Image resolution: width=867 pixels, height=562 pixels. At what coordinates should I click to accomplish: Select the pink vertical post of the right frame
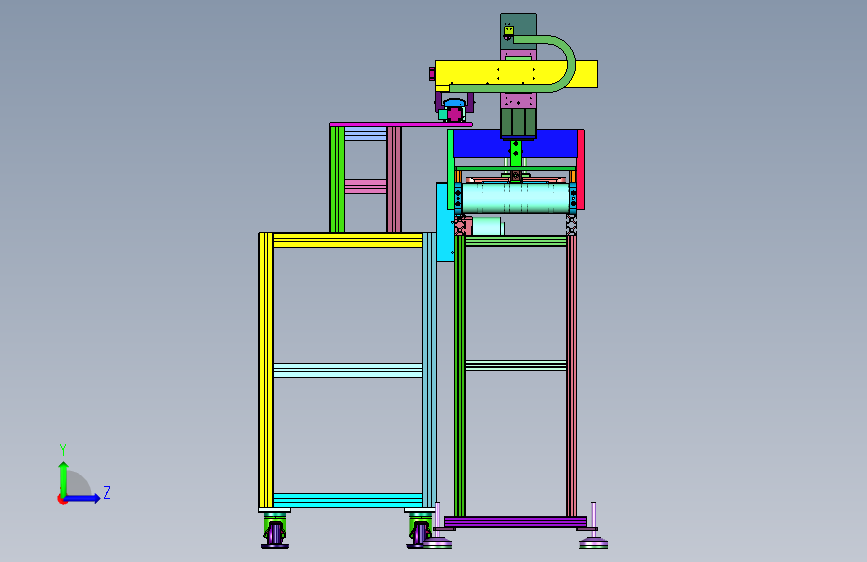coord(572,376)
